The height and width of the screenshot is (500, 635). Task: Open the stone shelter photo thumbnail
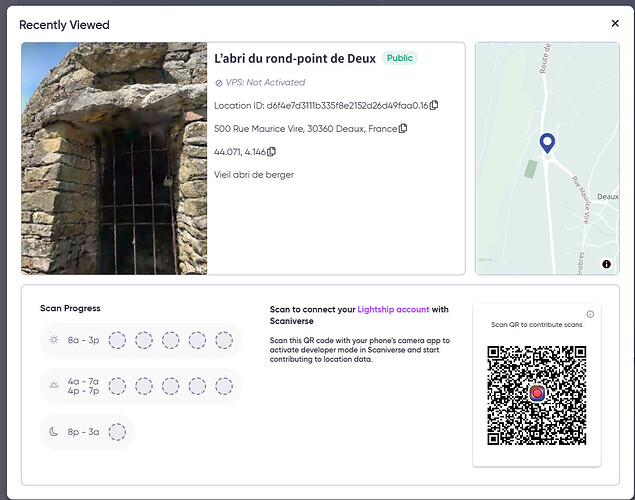(114, 158)
